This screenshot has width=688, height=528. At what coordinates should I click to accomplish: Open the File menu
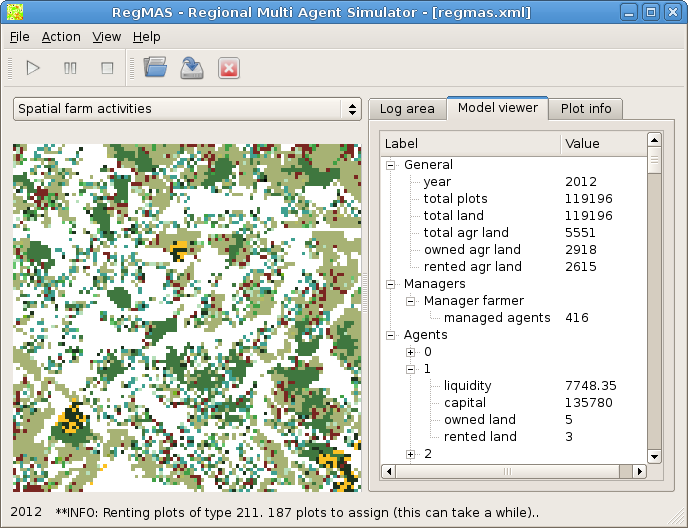click(20, 37)
